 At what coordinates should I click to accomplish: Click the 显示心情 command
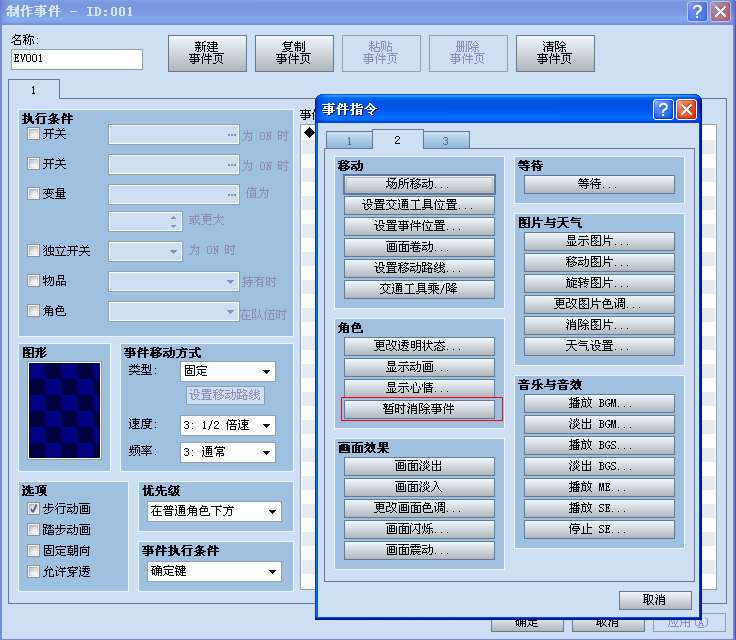[x=419, y=388]
